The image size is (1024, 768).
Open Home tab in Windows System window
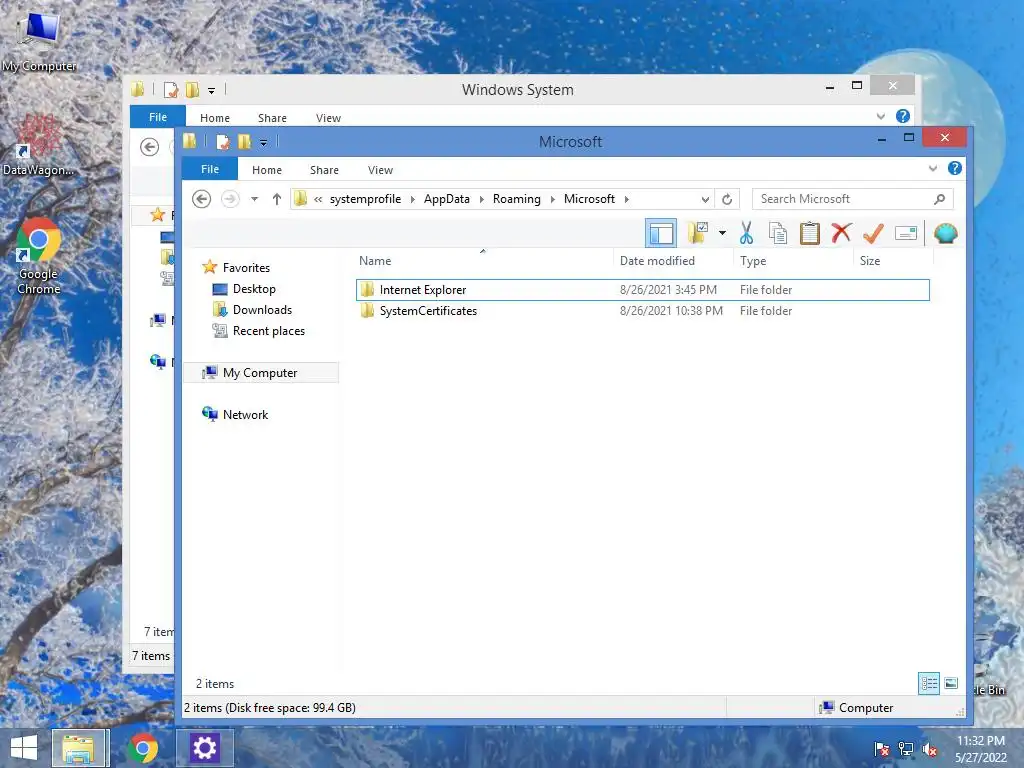click(x=215, y=118)
